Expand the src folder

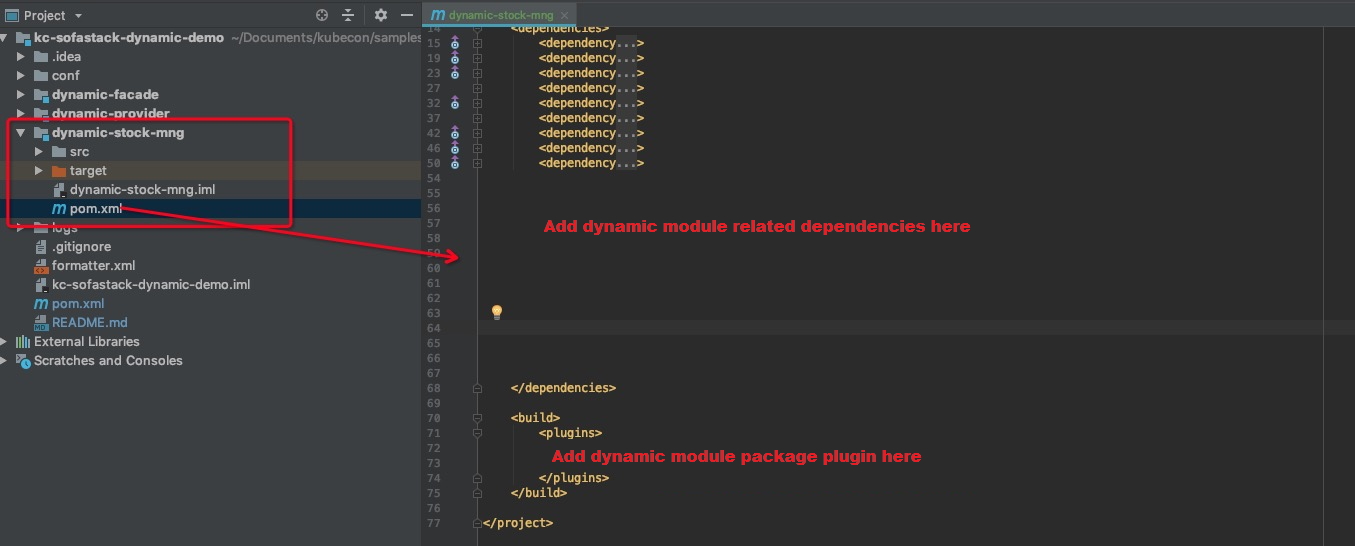point(39,152)
